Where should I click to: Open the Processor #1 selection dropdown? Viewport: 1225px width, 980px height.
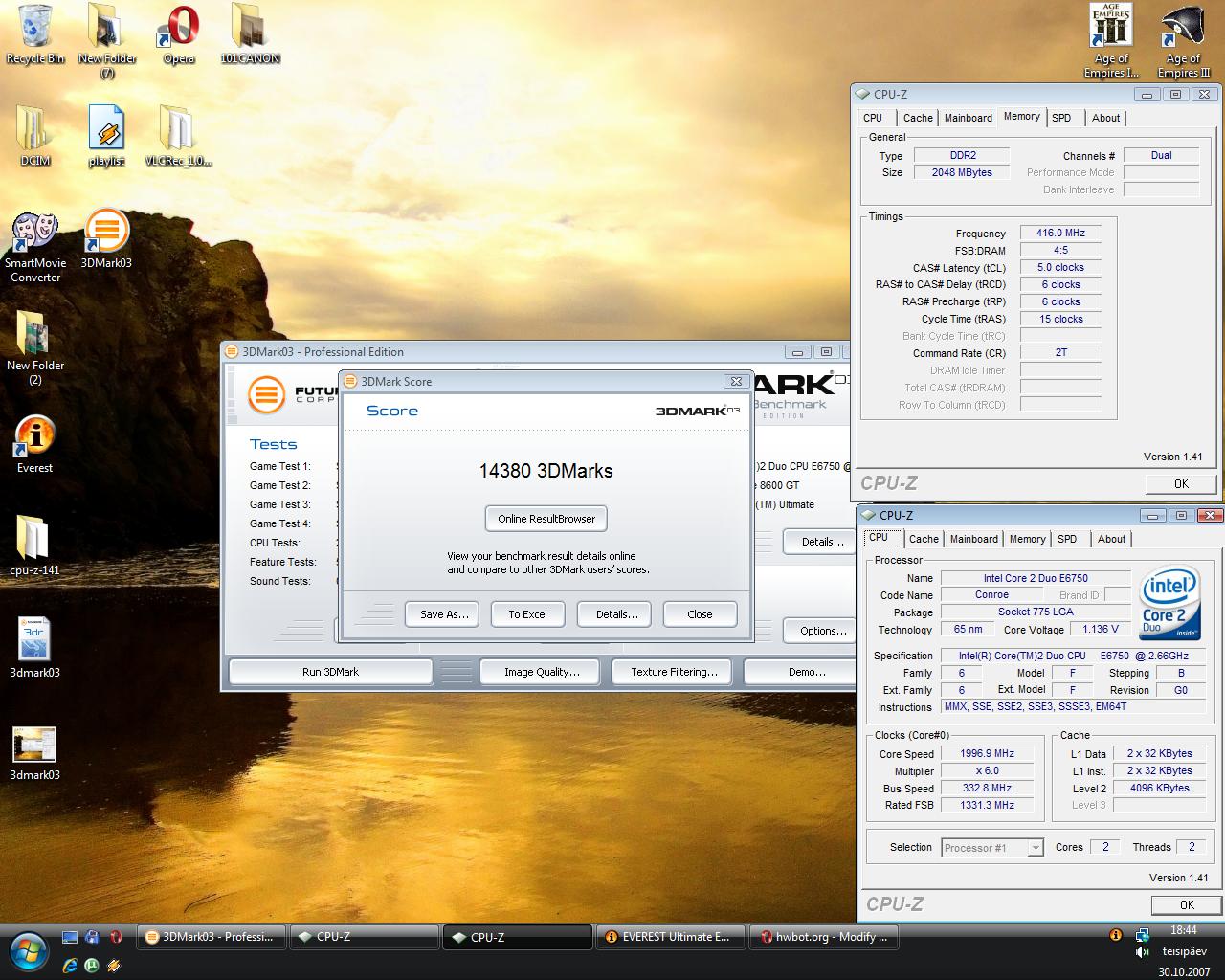pos(991,848)
